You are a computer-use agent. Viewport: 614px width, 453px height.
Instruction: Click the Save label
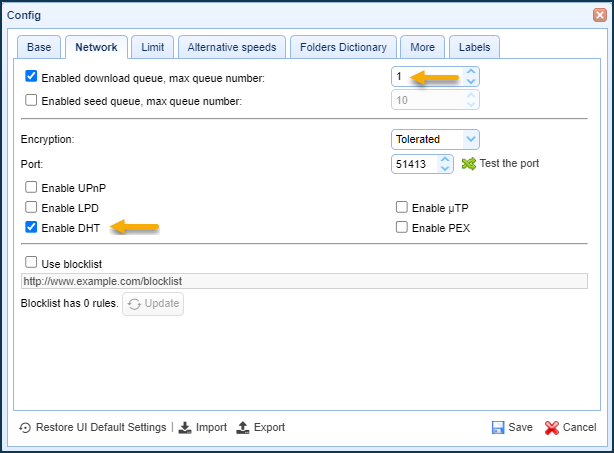click(x=520, y=427)
